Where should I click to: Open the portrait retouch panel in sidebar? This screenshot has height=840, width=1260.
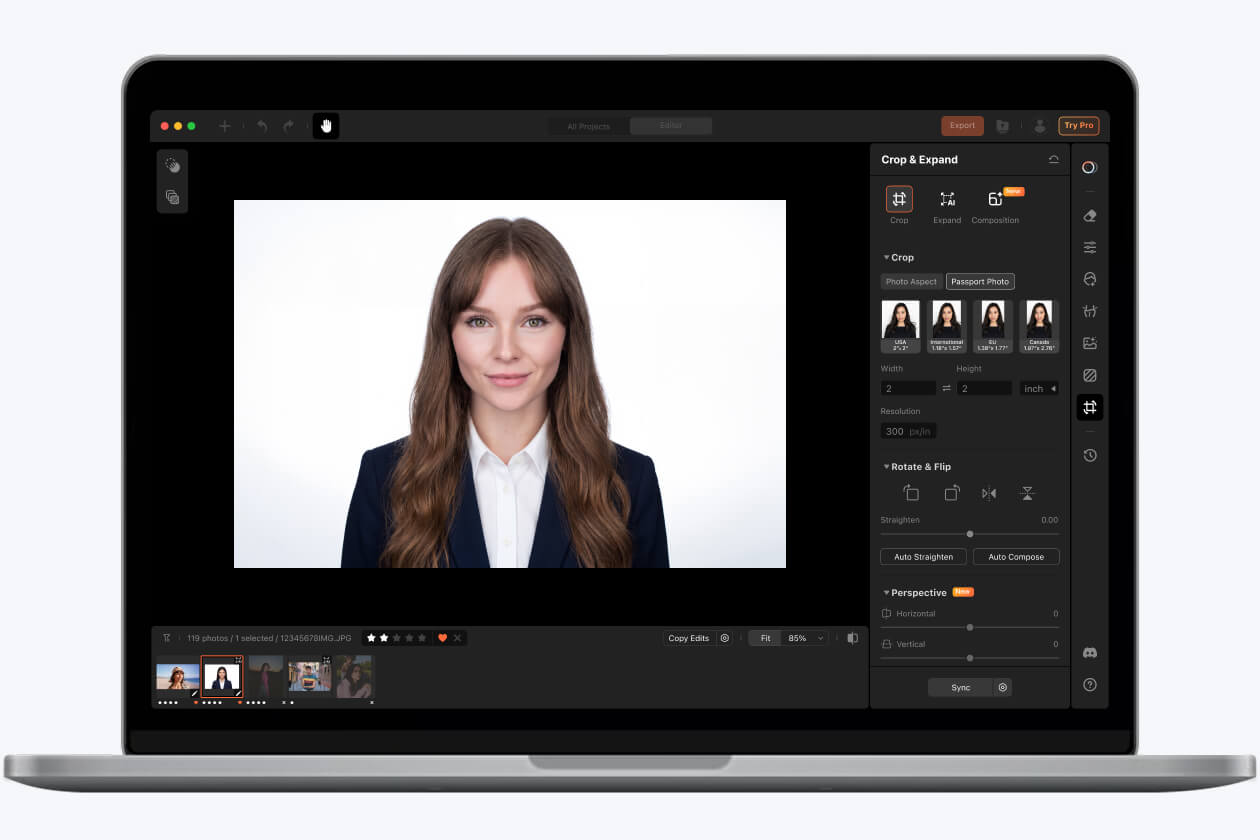(1090, 279)
